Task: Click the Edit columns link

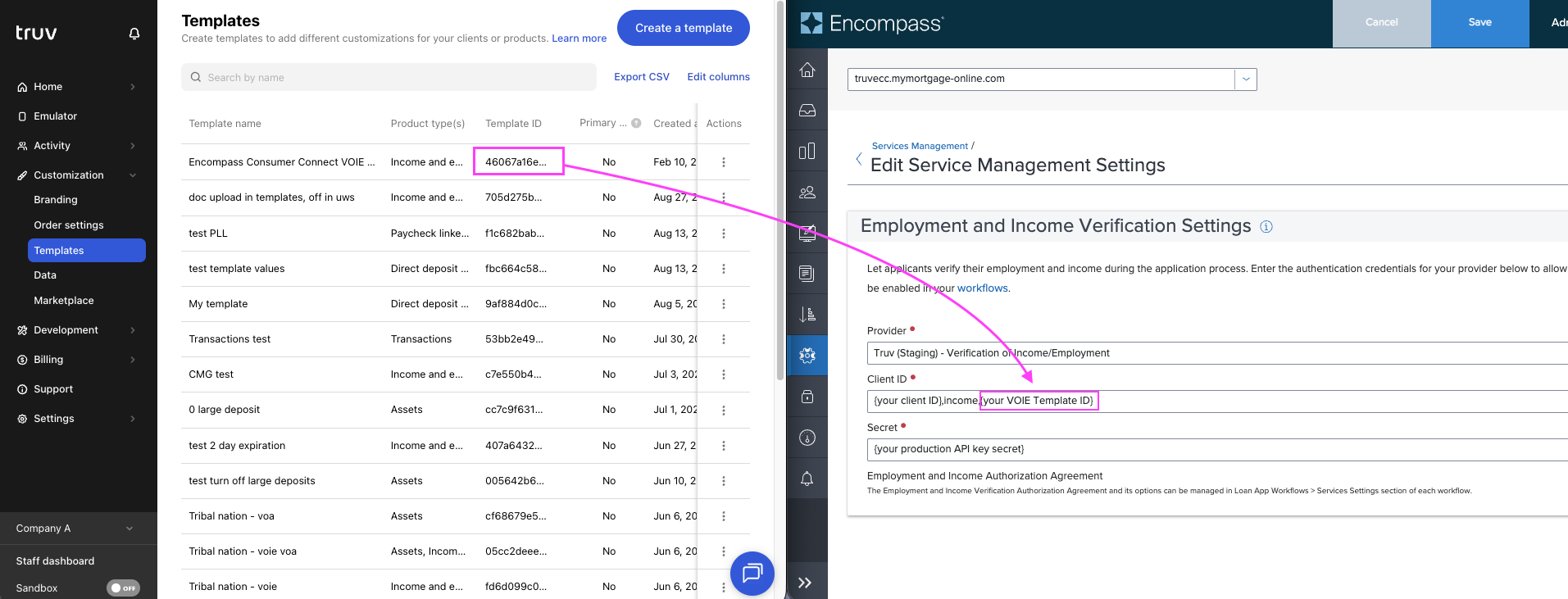Action: tap(719, 77)
